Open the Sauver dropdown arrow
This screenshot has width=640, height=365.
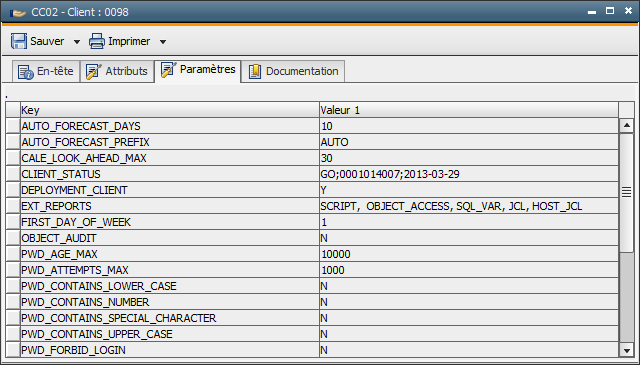pyautogui.click(x=77, y=42)
